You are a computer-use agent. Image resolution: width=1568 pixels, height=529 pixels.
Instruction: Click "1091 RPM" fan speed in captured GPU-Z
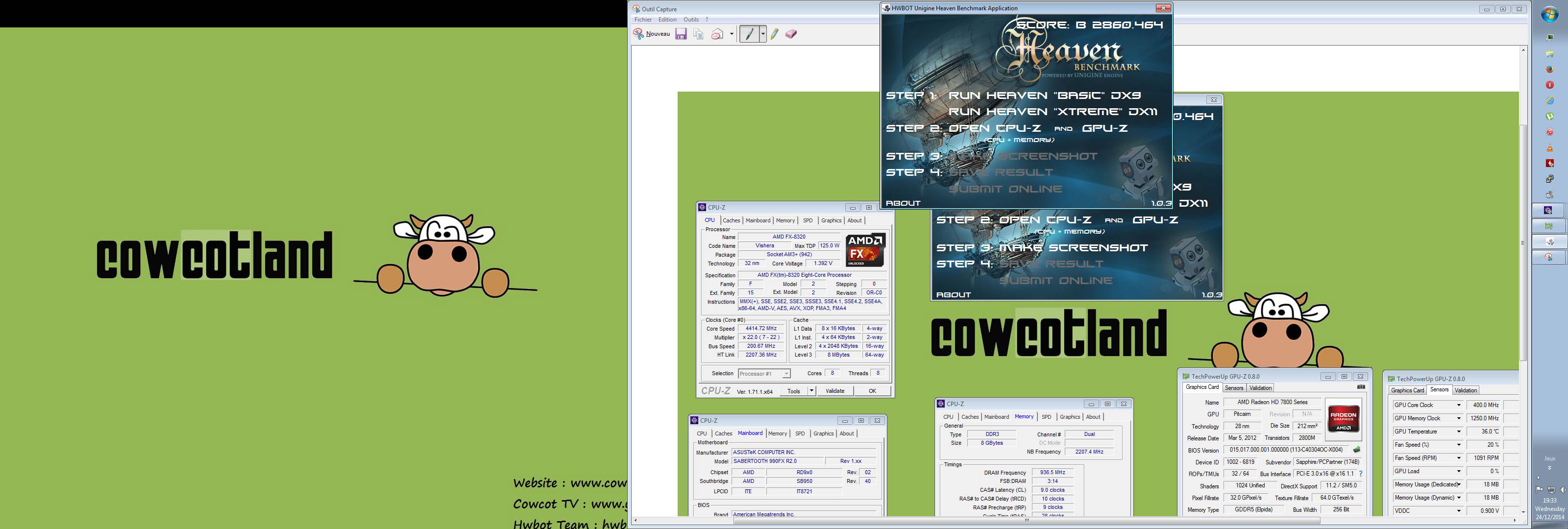(x=1485, y=458)
